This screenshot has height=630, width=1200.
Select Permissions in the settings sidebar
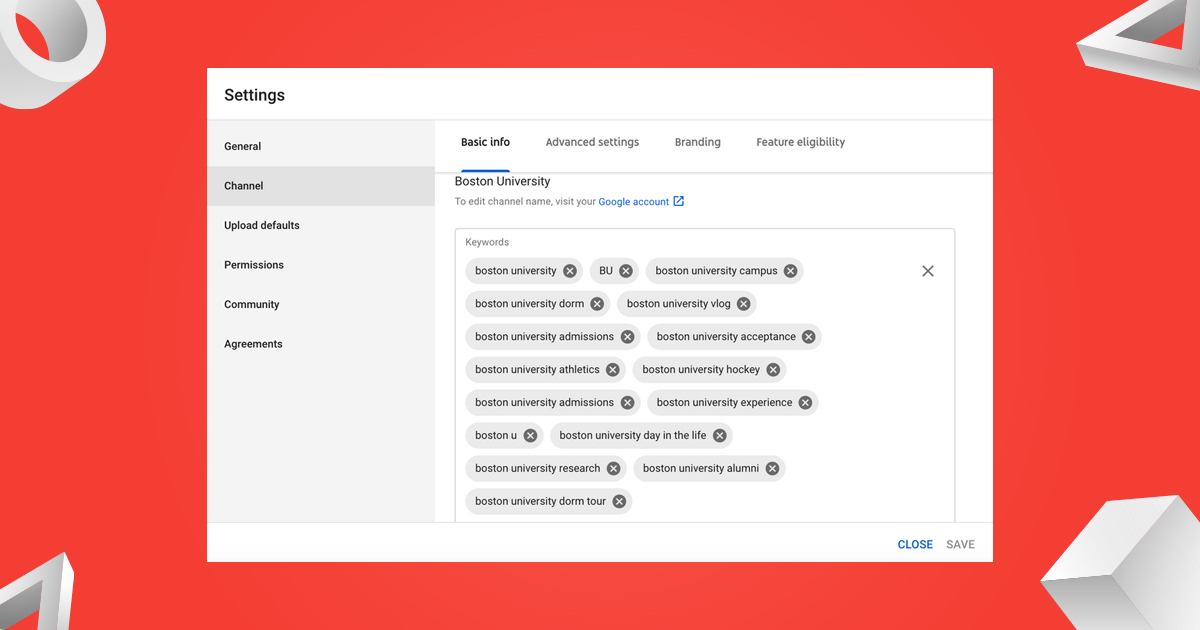pos(253,264)
